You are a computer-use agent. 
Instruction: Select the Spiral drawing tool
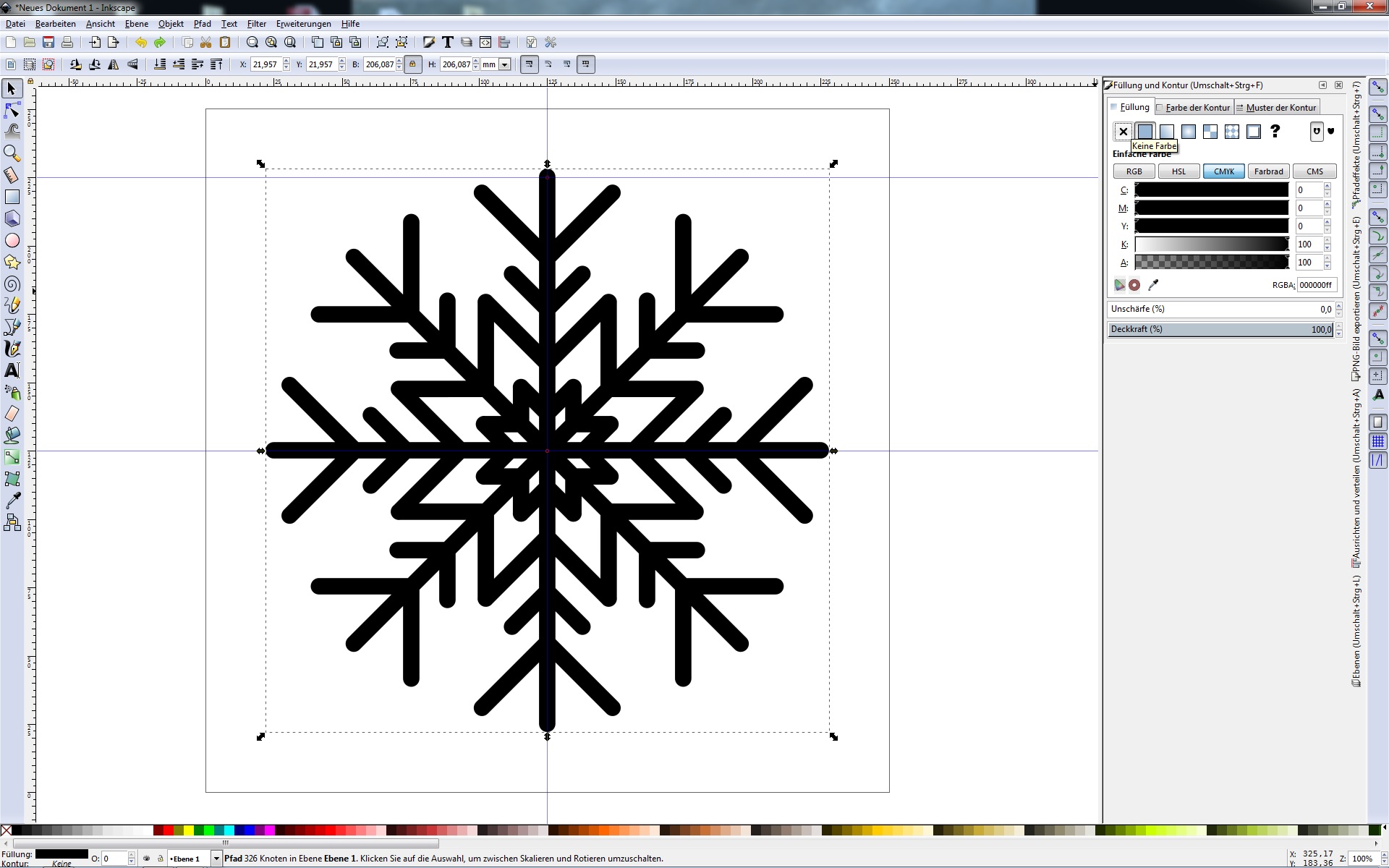[12, 284]
